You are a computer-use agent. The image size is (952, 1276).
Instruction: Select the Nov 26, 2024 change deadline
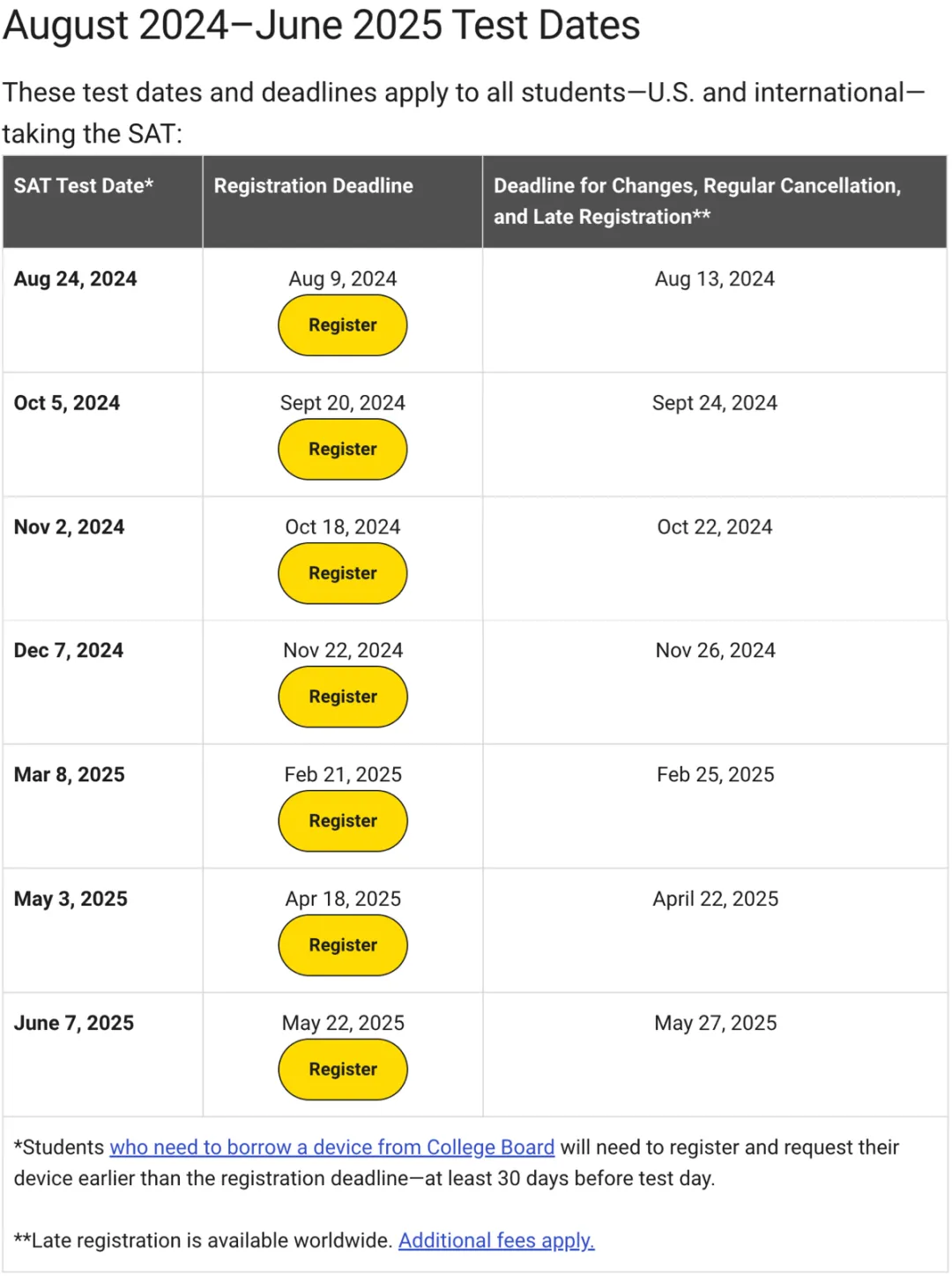coord(715,651)
